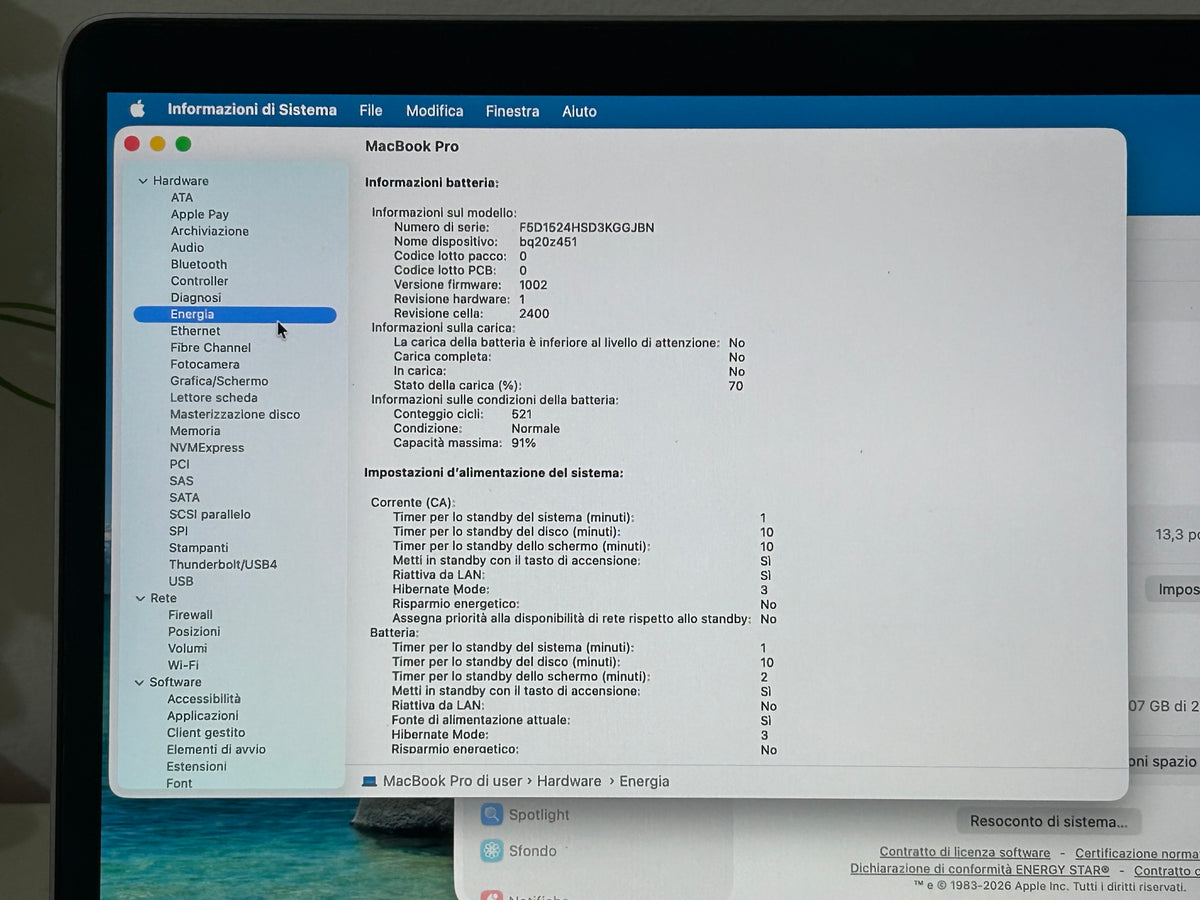1200x900 pixels.
Task: Select ATA in the sidebar
Action: (182, 198)
